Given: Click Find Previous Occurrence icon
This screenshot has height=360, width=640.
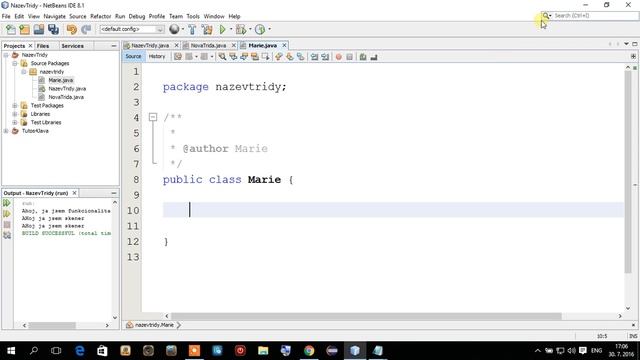Looking at the screenshot, I should click(x=233, y=57).
